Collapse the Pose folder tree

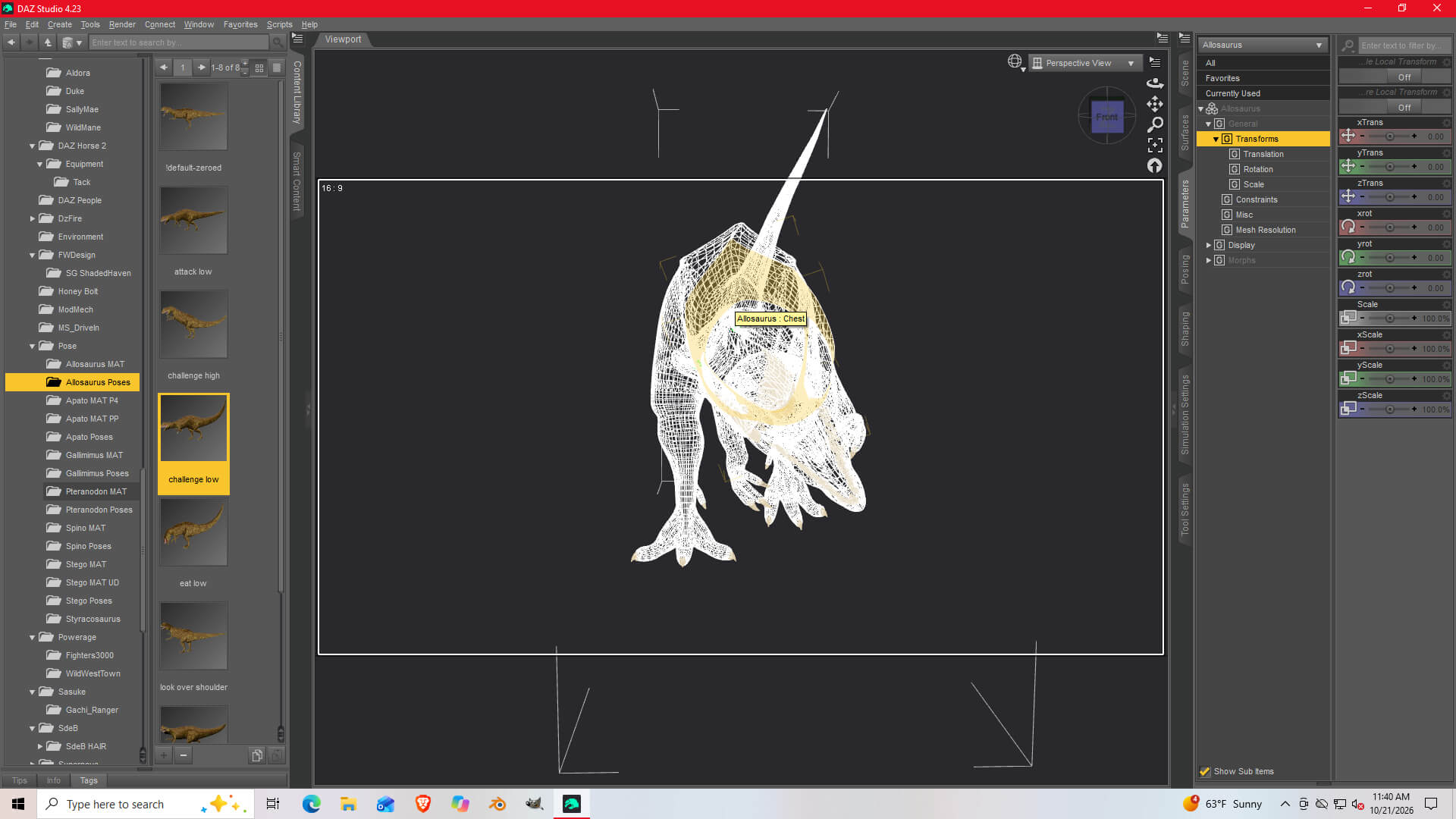32,346
